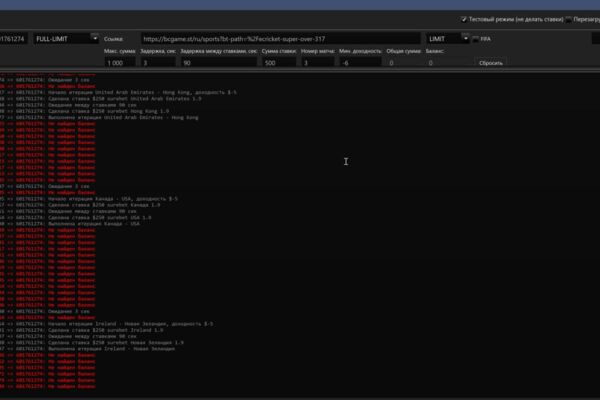Open the LIMIT dropdown
Viewport: 600px width, 400px height.
[x=448, y=39]
